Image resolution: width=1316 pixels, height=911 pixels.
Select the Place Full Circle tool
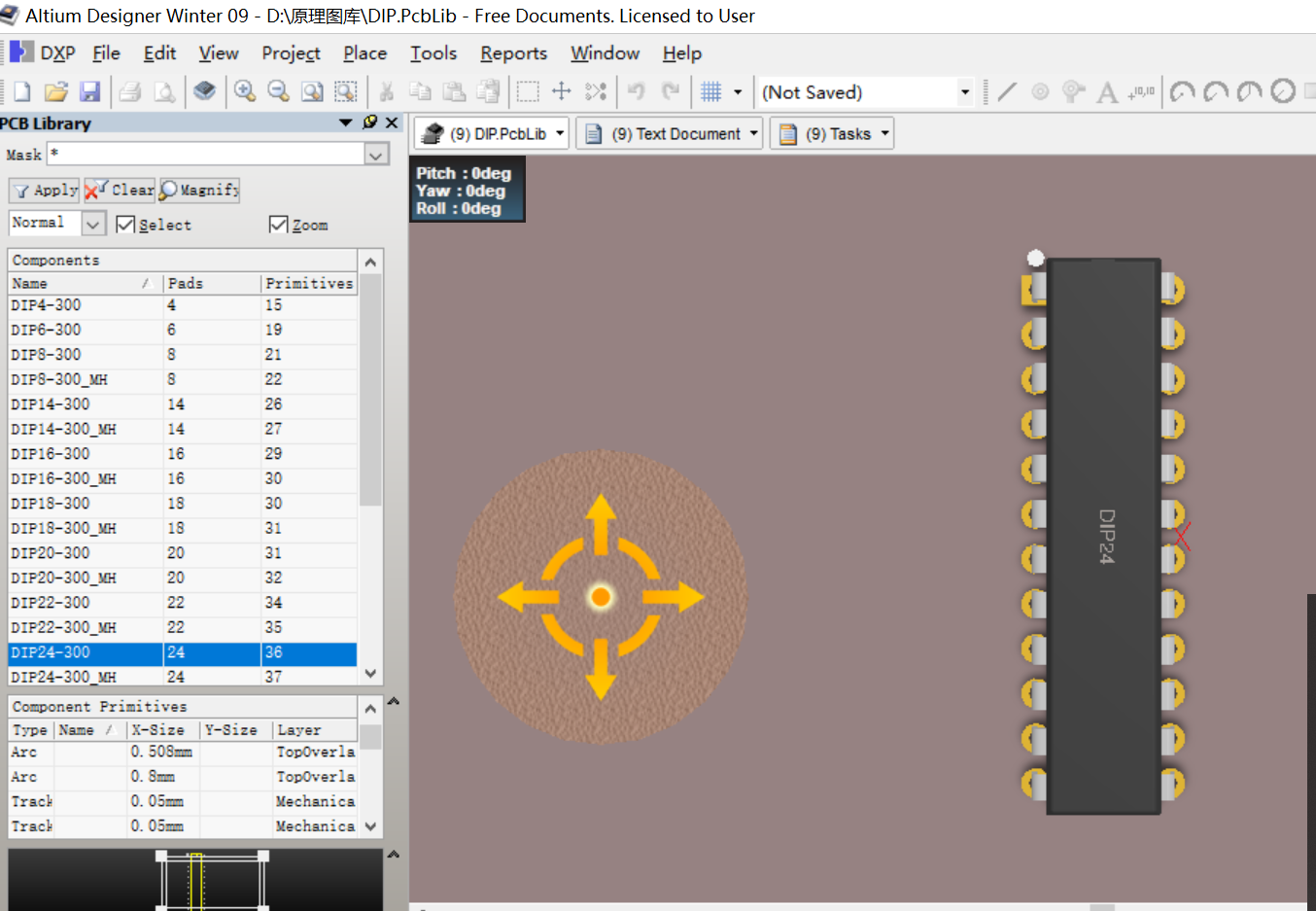[x=1283, y=91]
